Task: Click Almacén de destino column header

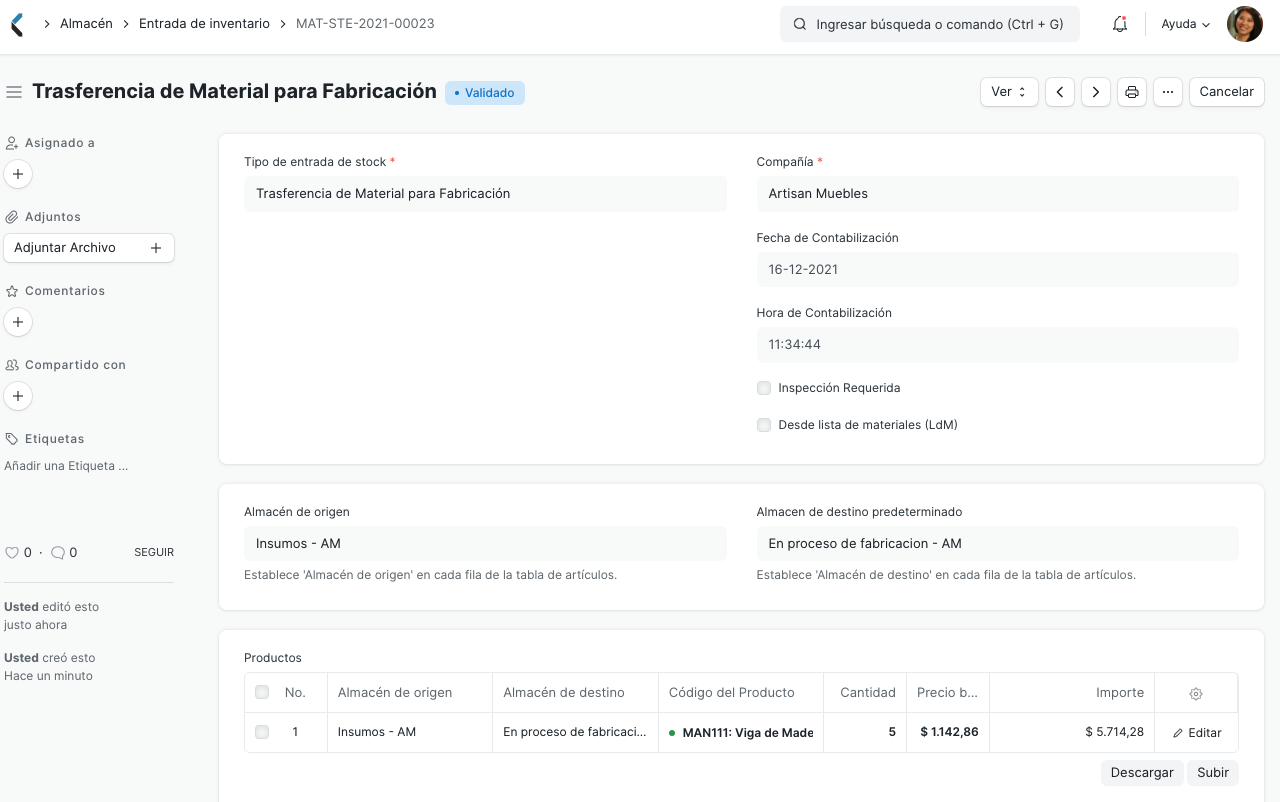Action: [x=575, y=692]
